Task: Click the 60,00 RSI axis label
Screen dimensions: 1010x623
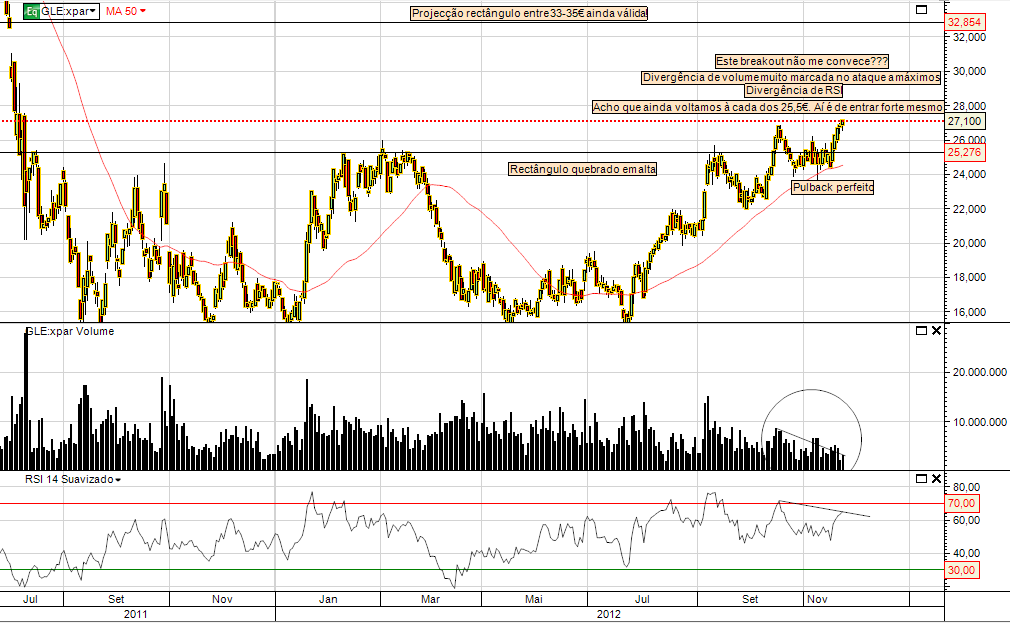Action: coord(967,520)
